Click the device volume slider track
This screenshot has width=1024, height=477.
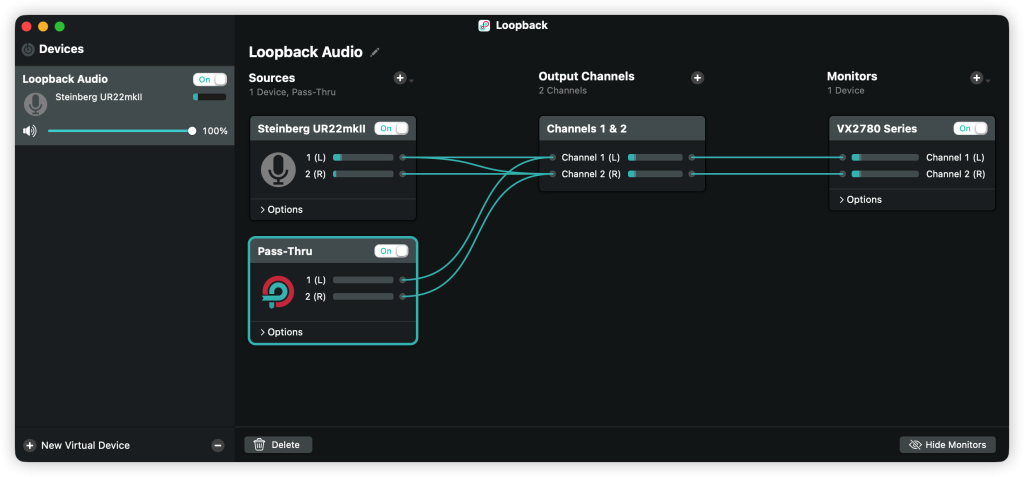(120, 131)
